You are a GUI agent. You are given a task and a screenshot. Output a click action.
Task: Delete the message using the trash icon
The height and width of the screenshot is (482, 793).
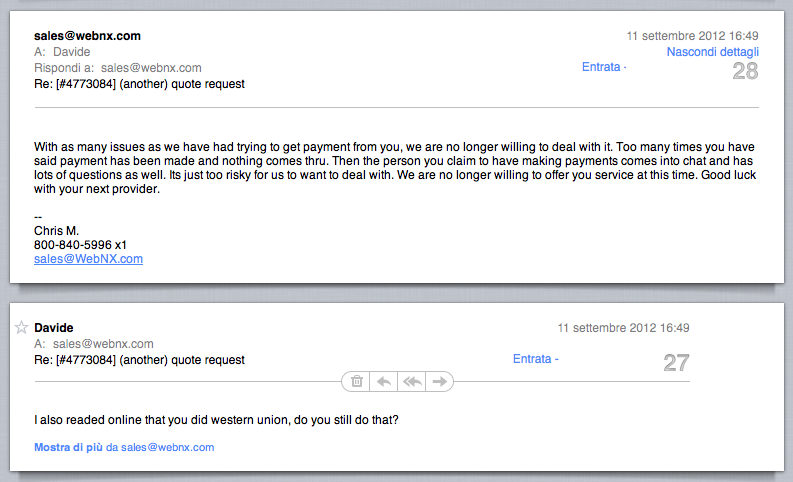[x=357, y=381]
